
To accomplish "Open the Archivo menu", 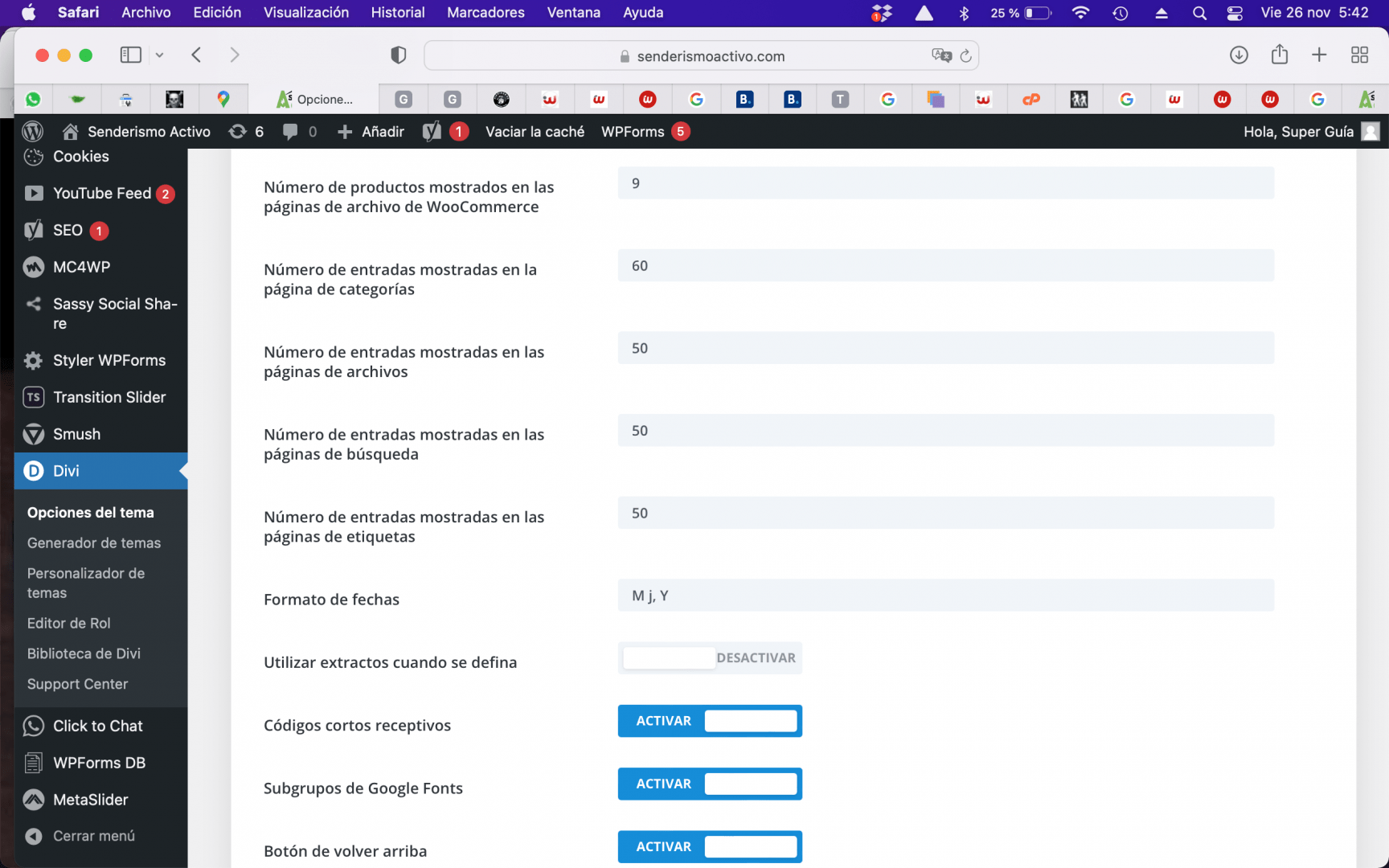I will tap(145, 13).
